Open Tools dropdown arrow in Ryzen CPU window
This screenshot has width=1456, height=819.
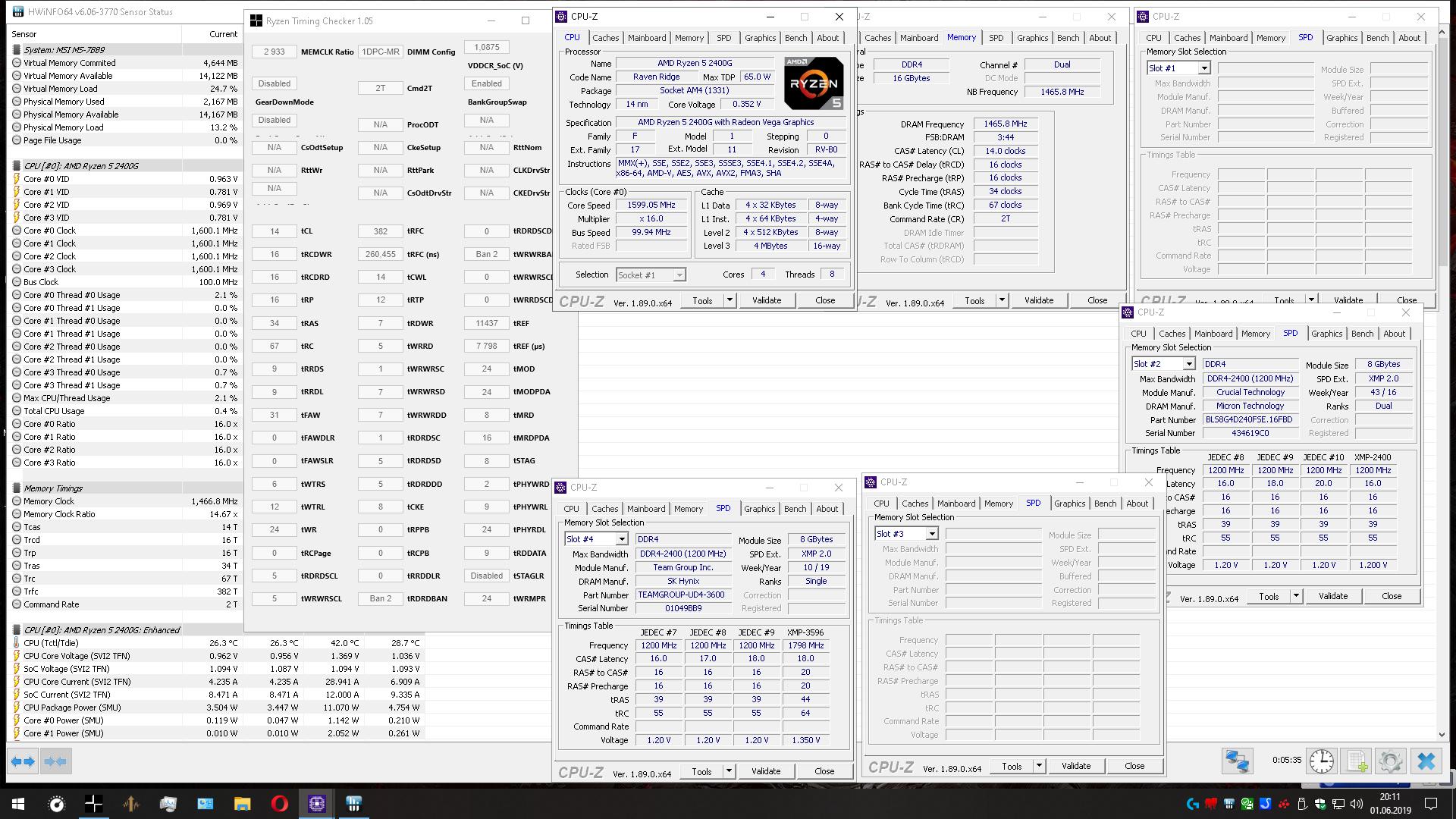(x=730, y=300)
